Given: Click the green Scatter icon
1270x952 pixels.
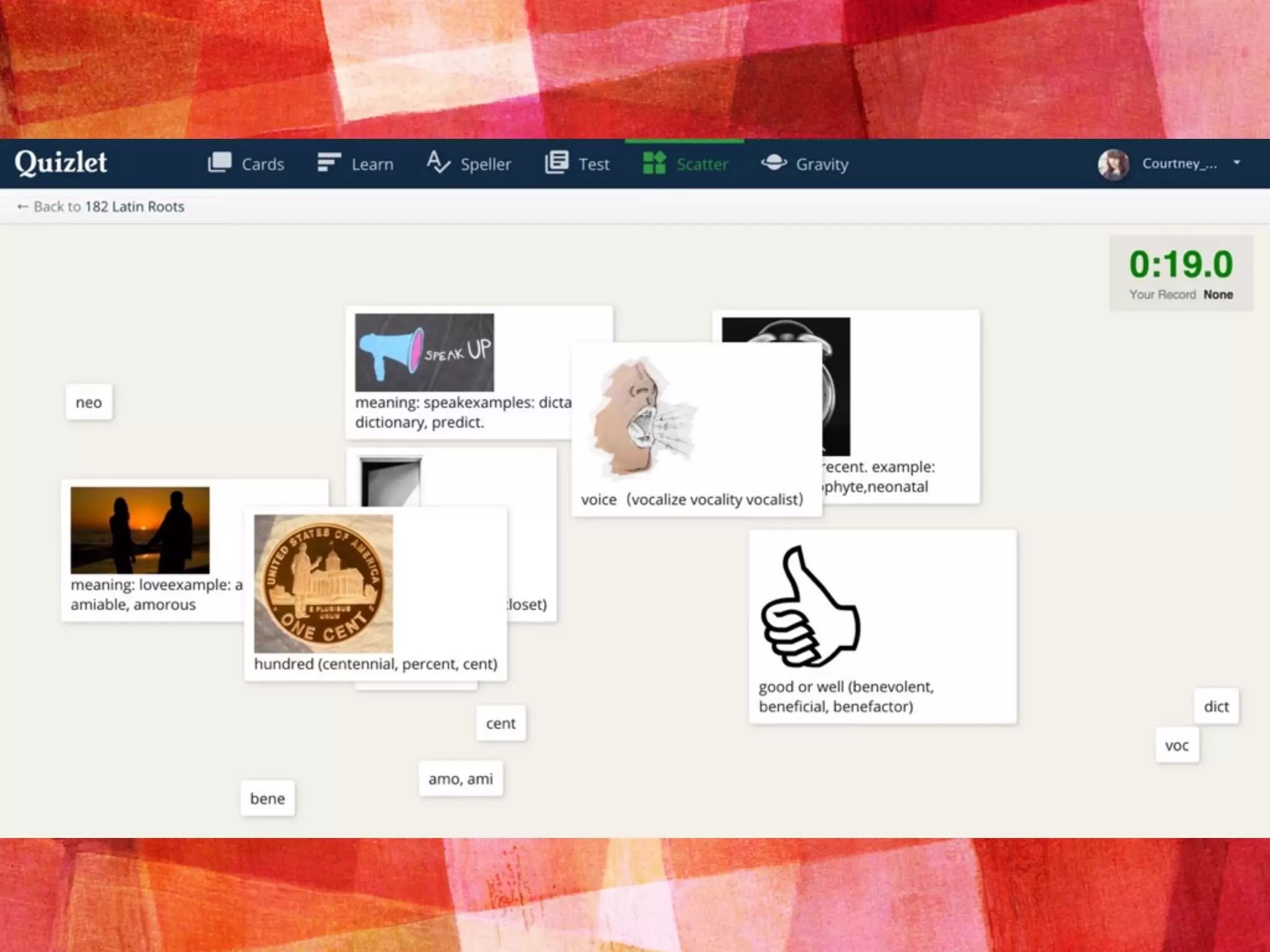Looking at the screenshot, I should pyautogui.click(x=654, y=163).
